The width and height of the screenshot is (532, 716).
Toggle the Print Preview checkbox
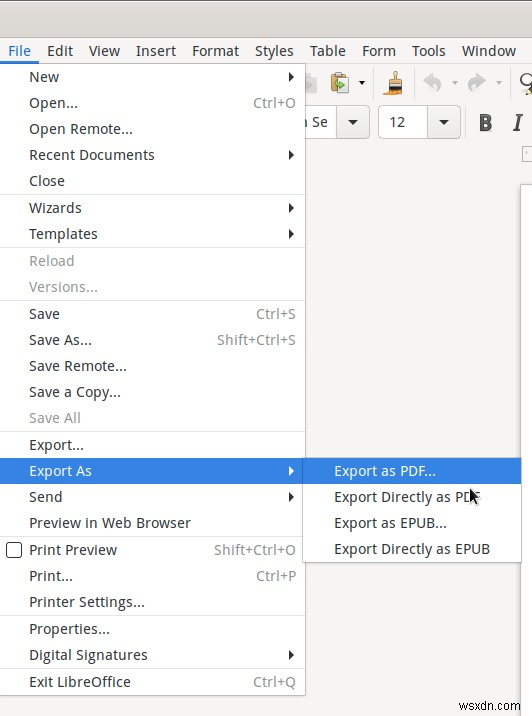(x=14, y=550)
